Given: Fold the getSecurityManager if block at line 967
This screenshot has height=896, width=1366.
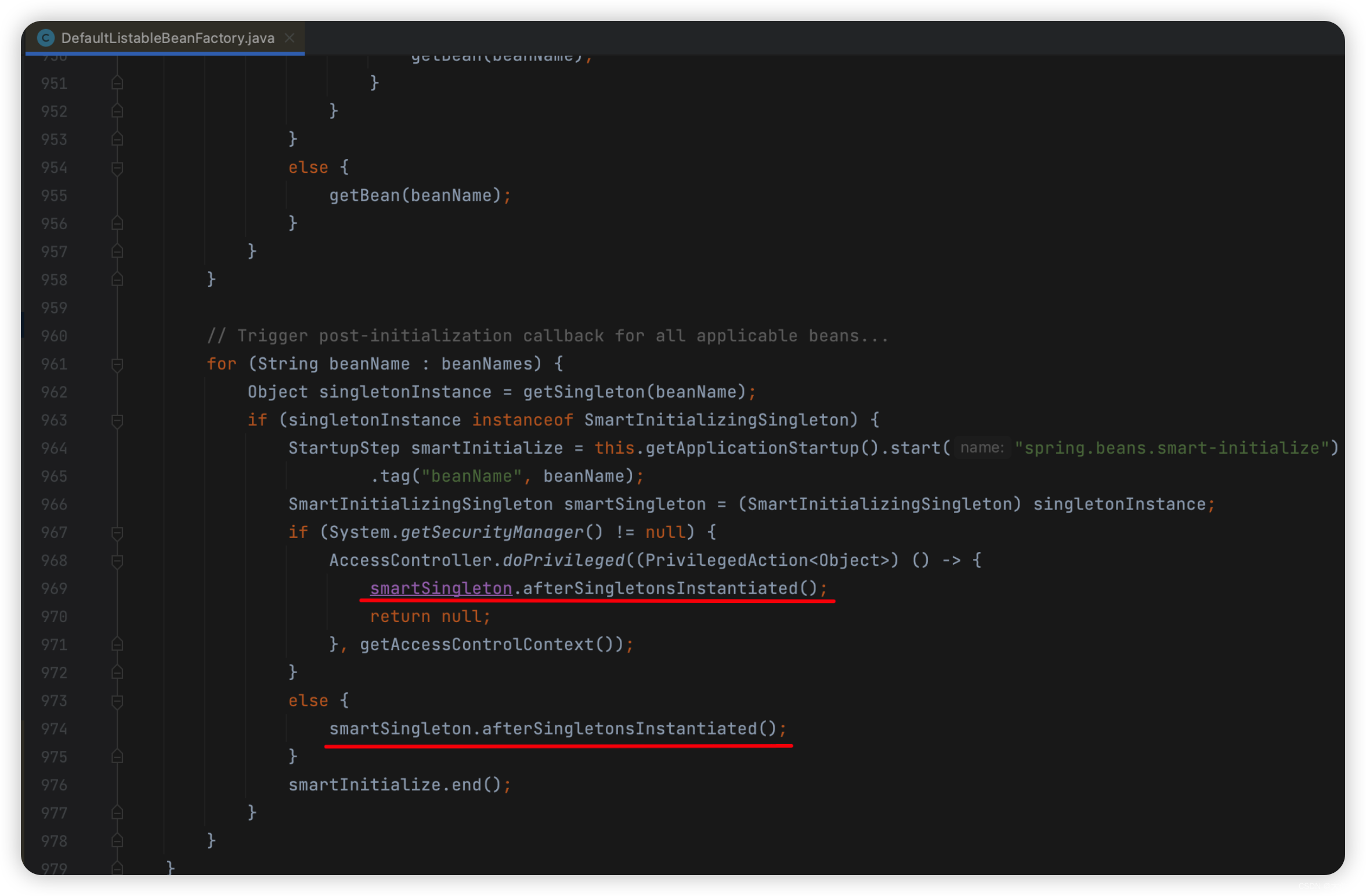Looking at the screenshot, I should point(117,533).
